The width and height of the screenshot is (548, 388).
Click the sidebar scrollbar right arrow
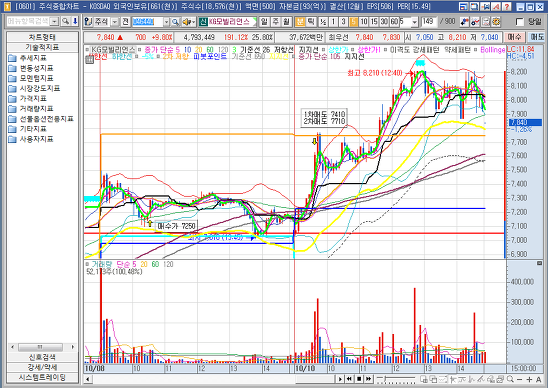point(73,347)
